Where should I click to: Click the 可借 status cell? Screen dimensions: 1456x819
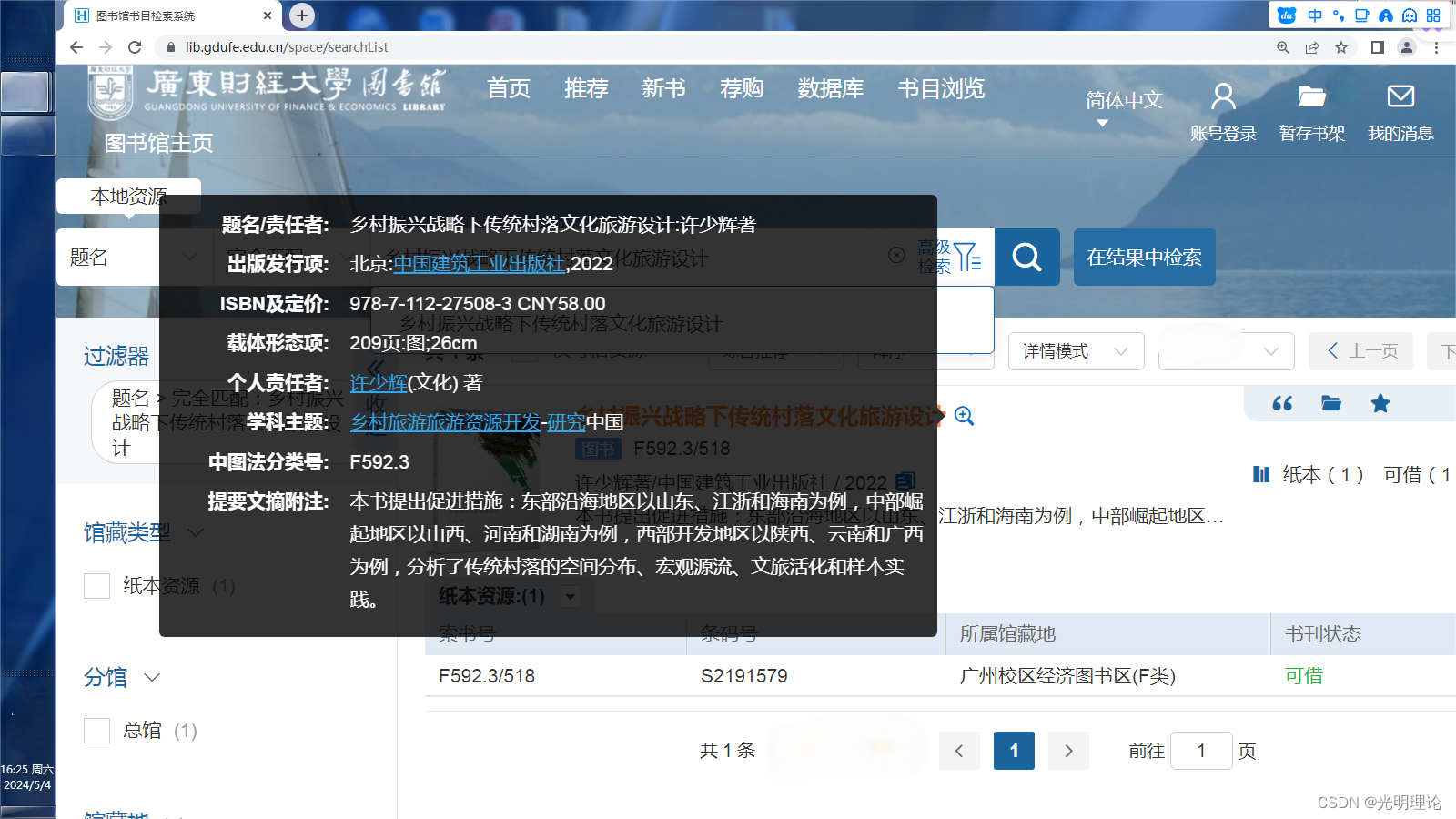[1304, 676]
